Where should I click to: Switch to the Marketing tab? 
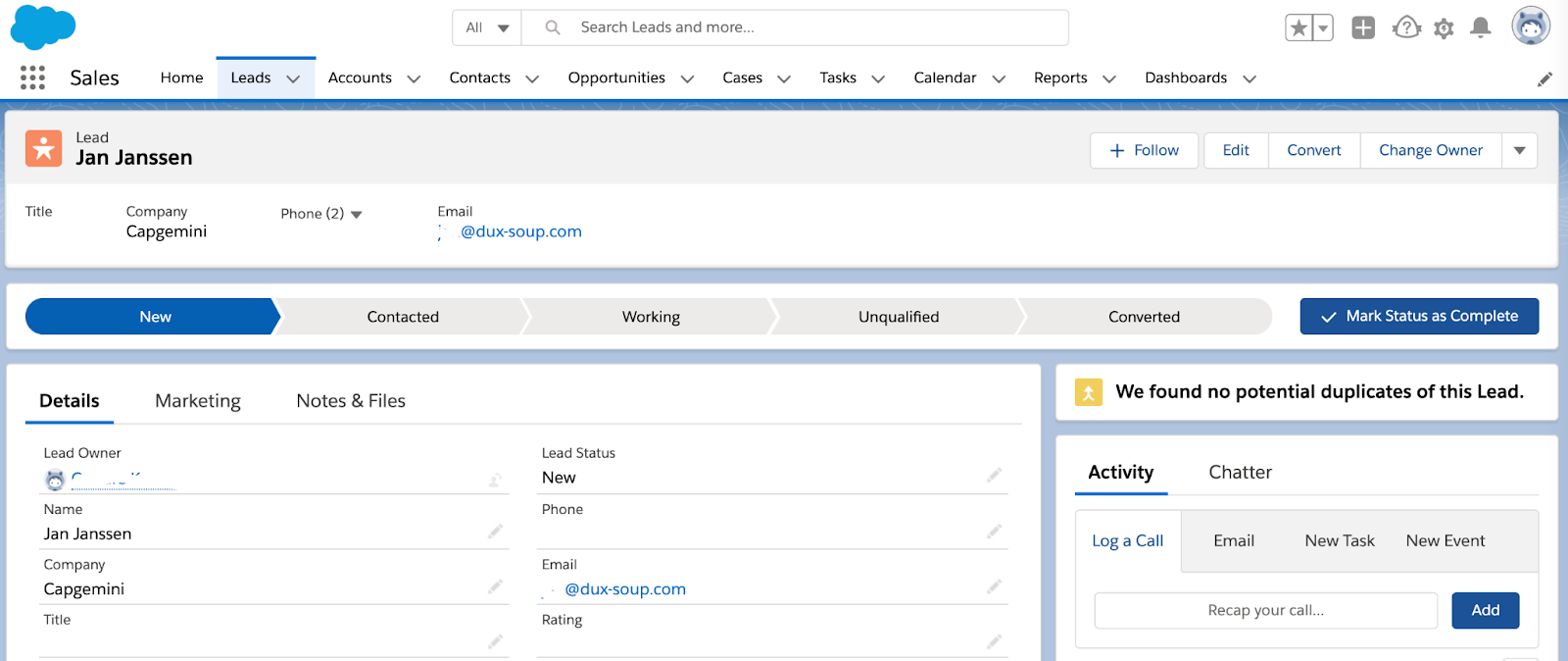pos(198,401)
